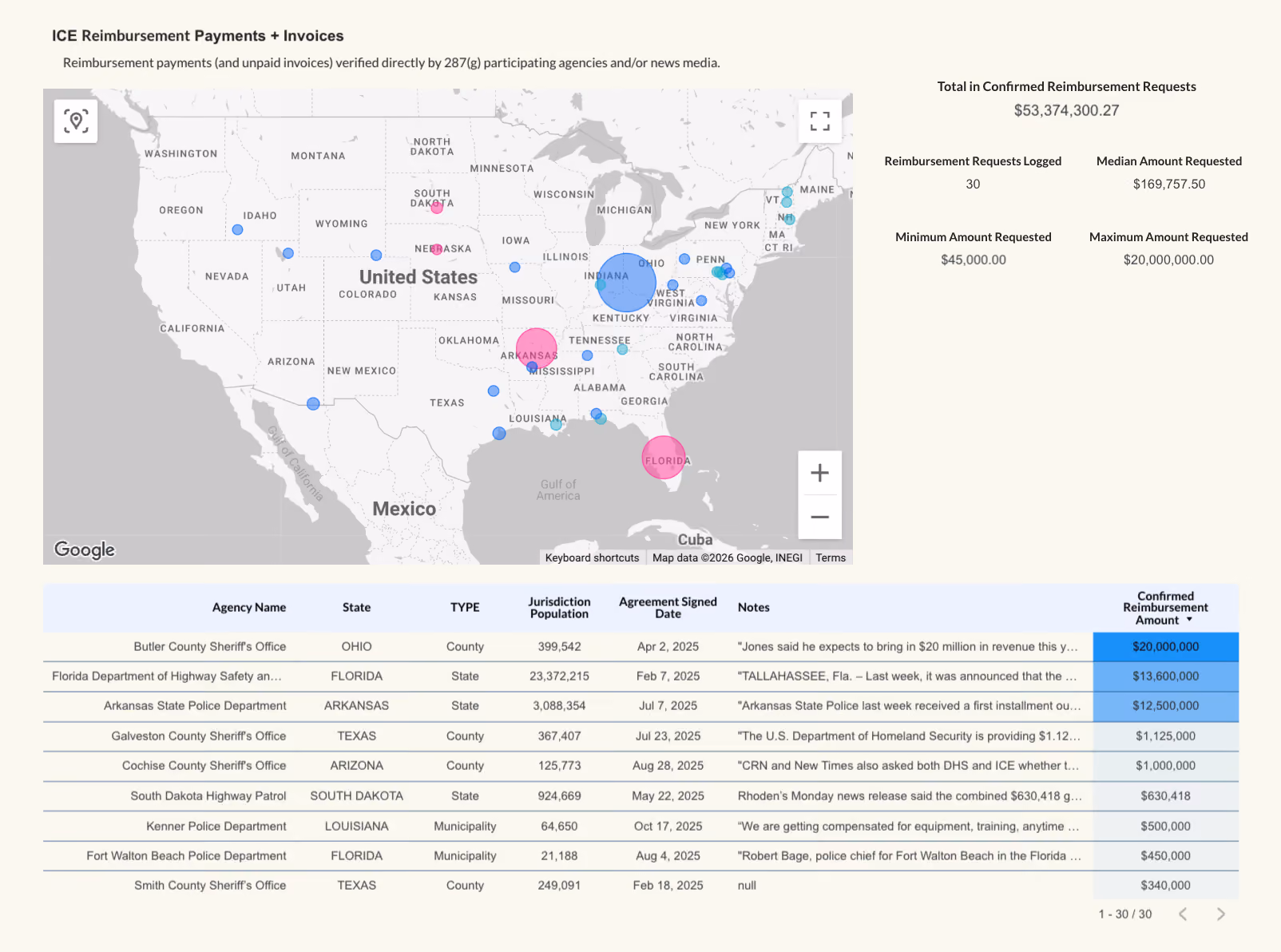Zoom in on the map

pyautogui.click(x=819, y=473)
